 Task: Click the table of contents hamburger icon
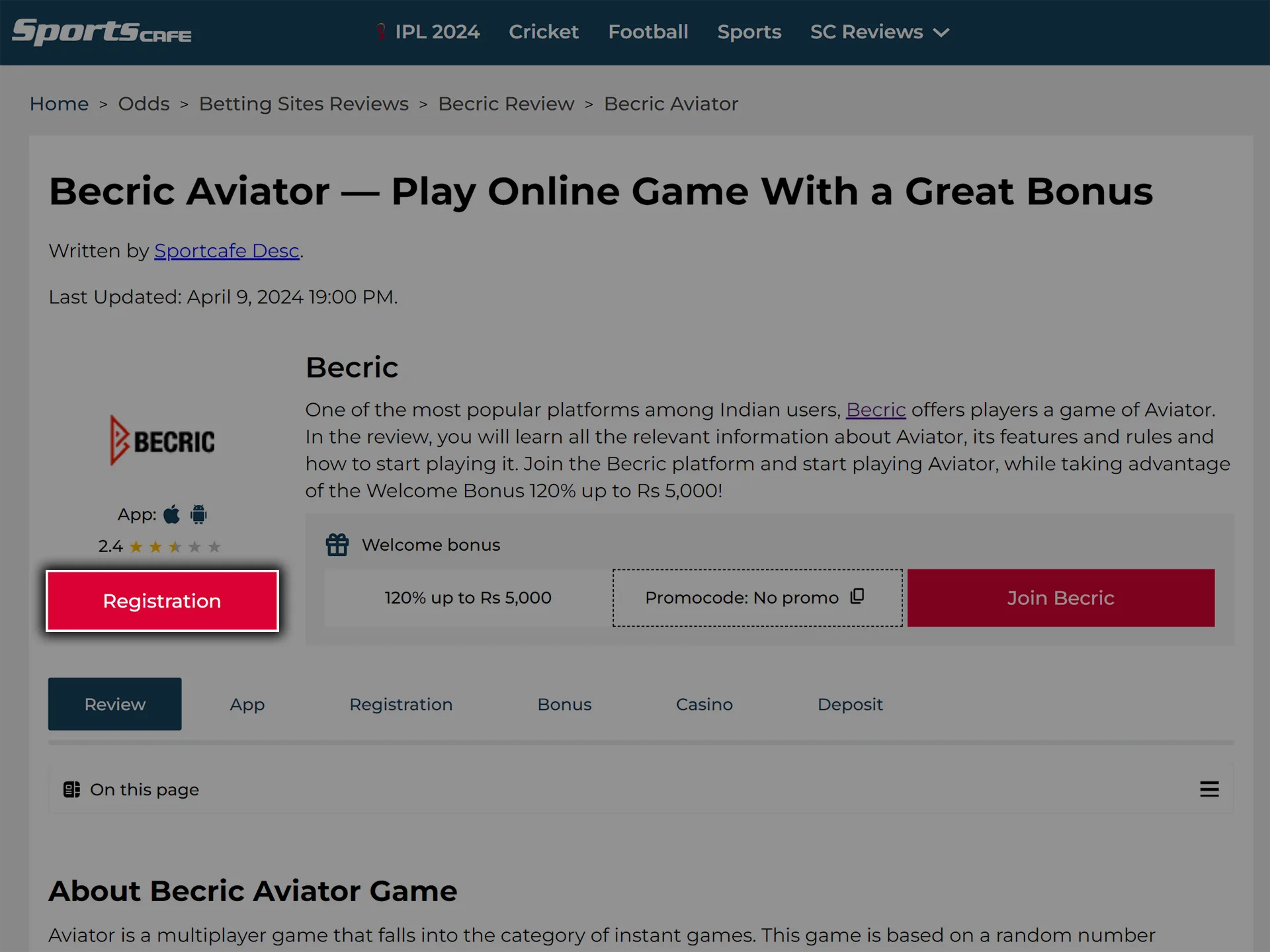(1209, 789)
